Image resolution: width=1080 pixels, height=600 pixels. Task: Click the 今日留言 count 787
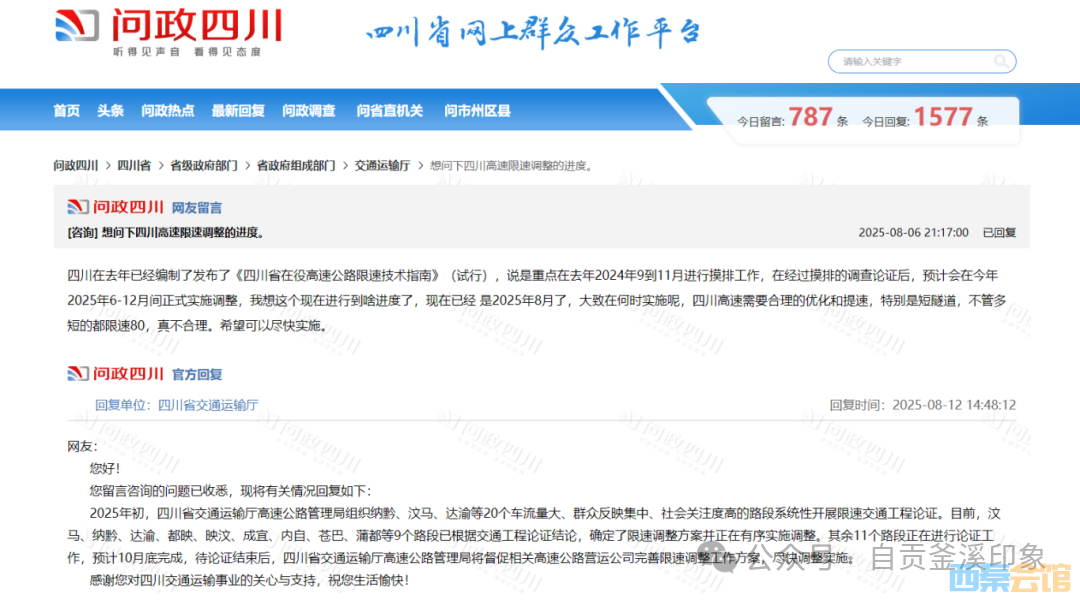pos(810,118)
